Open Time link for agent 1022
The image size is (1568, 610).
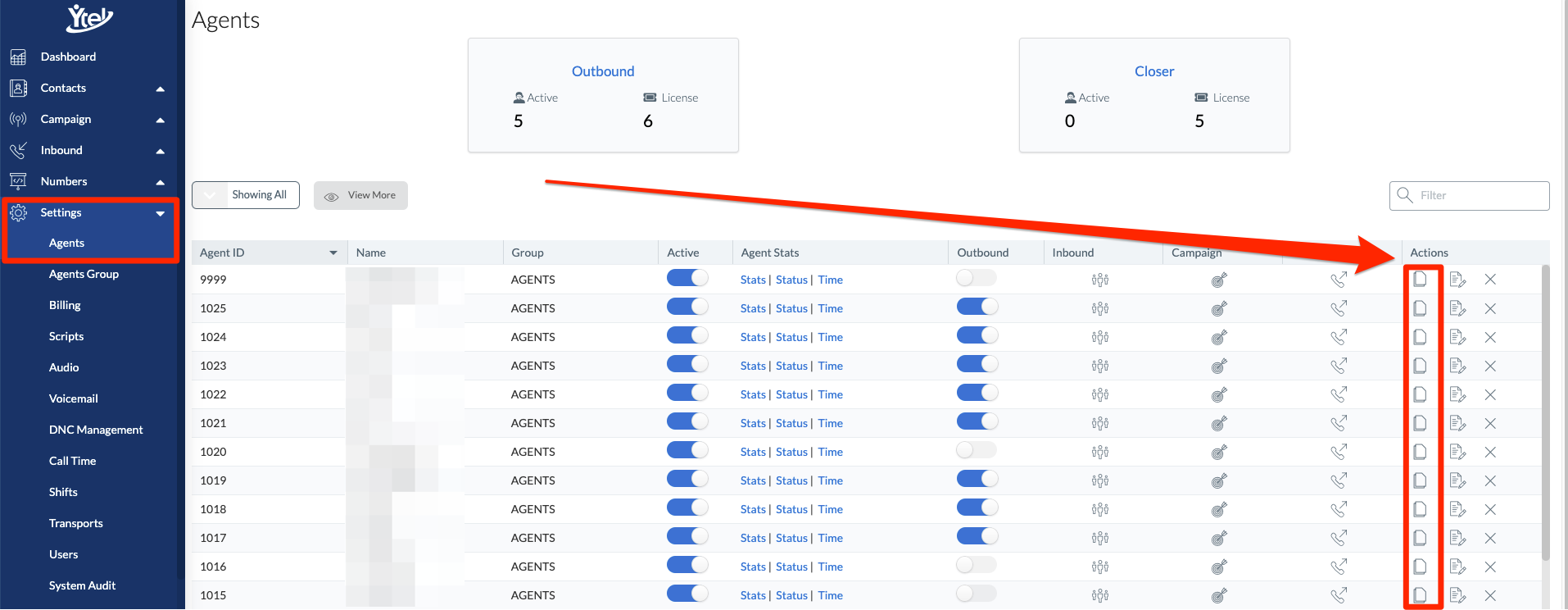tap(830, 394)
